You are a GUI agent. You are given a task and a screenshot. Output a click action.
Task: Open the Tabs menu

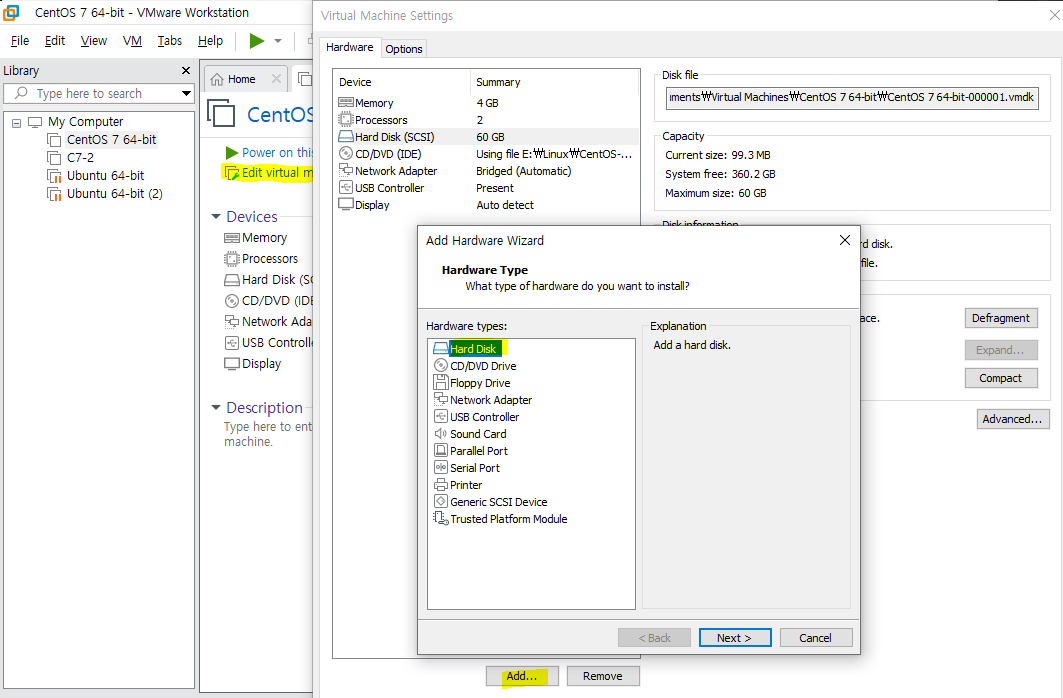coord(169,41)
